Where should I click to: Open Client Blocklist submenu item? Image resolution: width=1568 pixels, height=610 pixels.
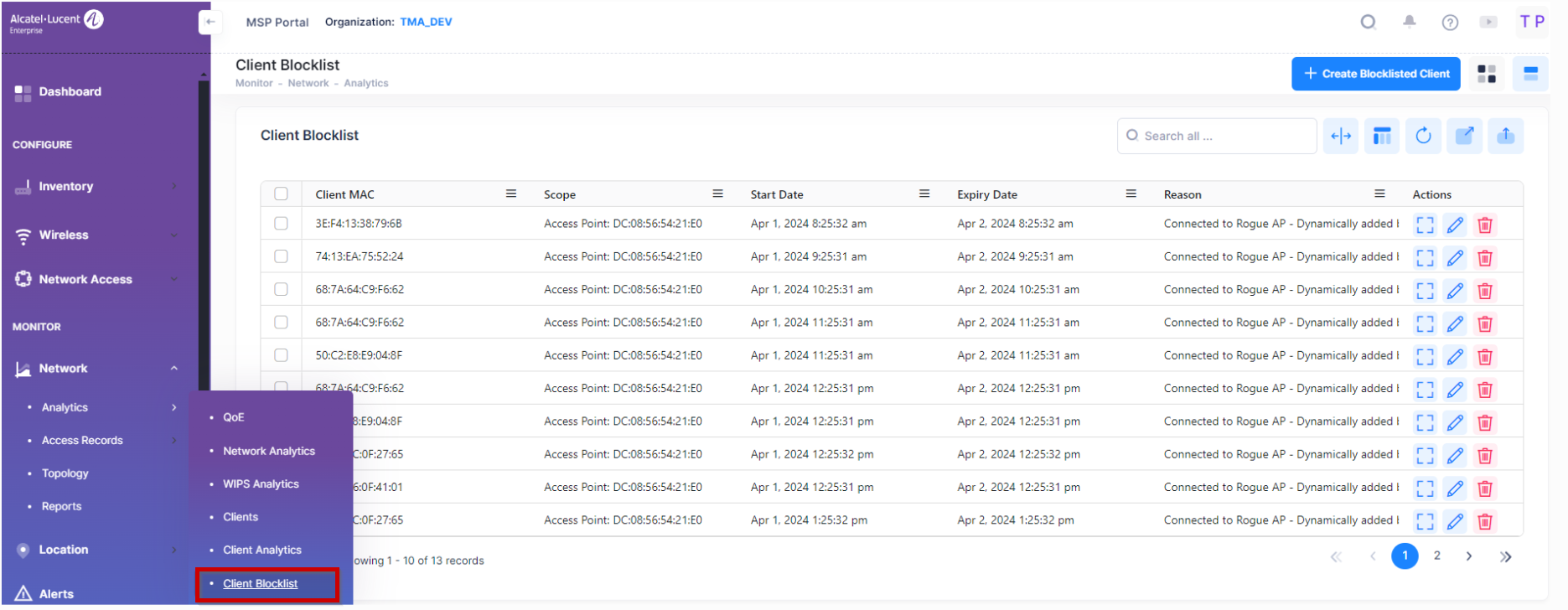click(x=260, y=584)
